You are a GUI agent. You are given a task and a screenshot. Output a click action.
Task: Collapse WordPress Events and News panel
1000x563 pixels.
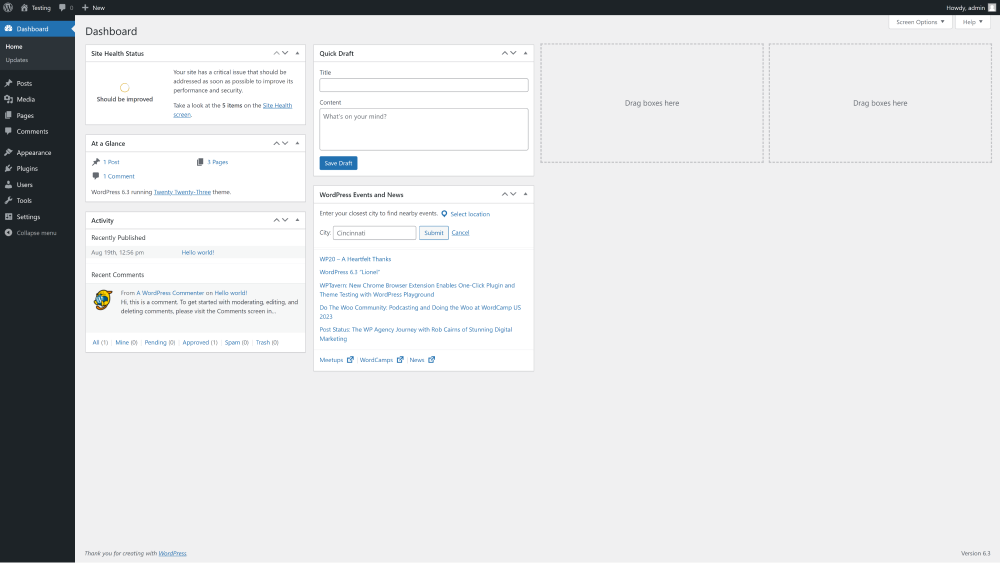[x=526, y=194]
